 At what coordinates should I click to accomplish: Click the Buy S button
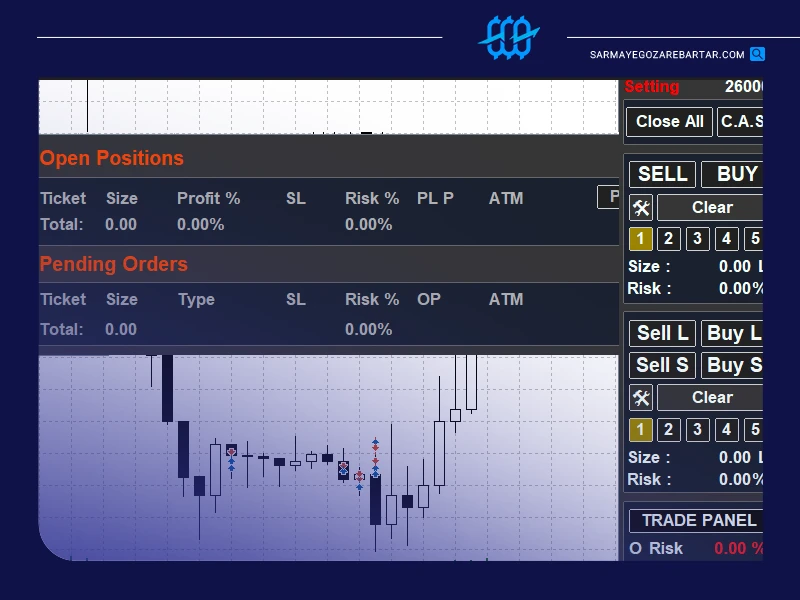[x=733, y=365]
